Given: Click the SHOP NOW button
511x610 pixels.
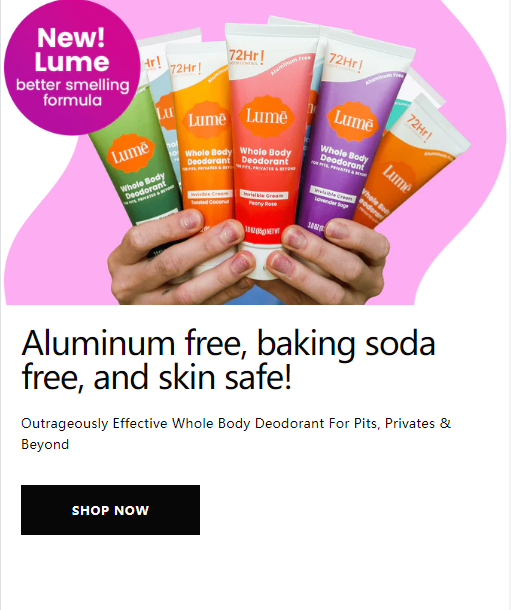Looking at the screenshot, I should (110, 510).
